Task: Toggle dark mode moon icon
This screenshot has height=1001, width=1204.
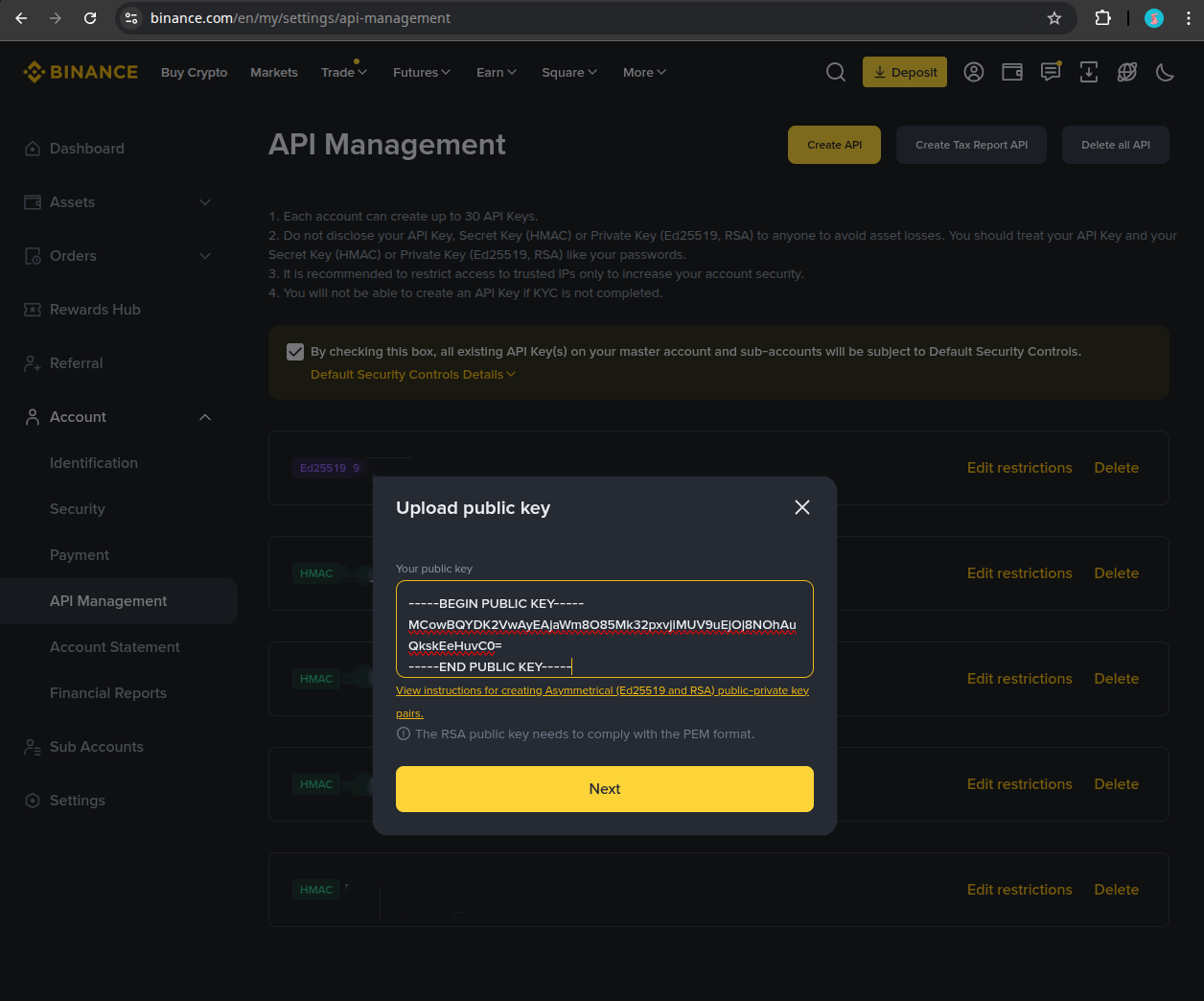Action: (1166, 72)
